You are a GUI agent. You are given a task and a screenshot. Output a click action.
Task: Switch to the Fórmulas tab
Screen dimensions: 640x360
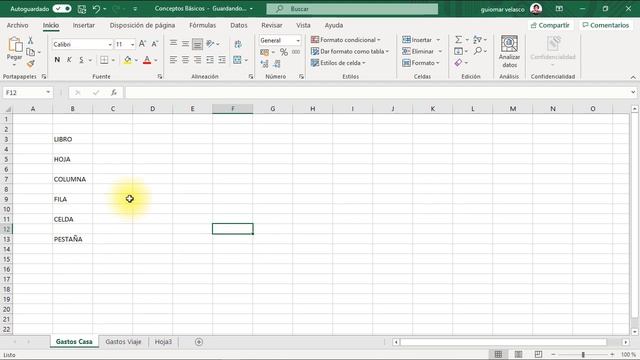(x=202, y=25)
